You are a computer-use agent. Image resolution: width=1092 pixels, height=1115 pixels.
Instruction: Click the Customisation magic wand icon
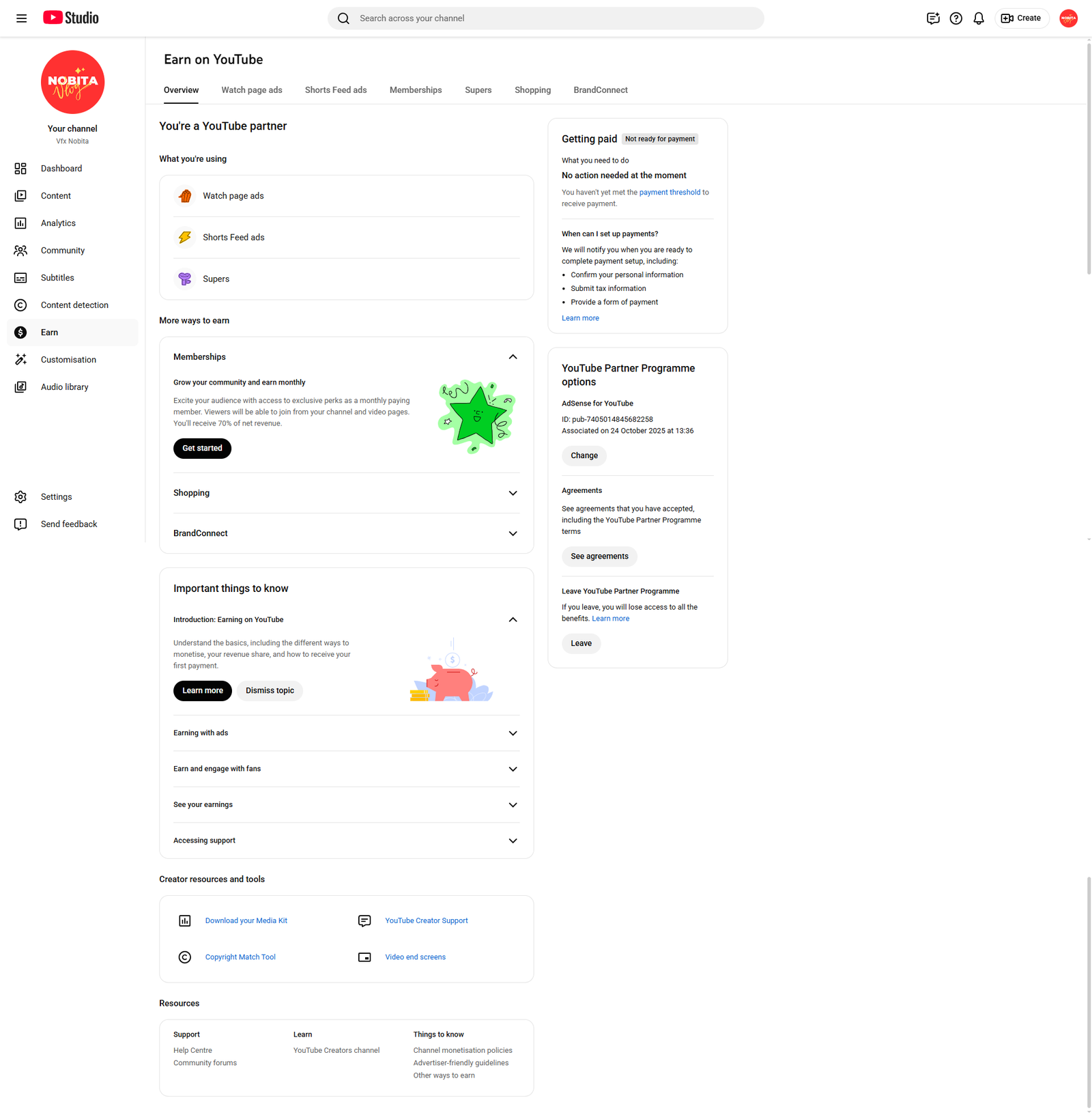click(20, 360)
